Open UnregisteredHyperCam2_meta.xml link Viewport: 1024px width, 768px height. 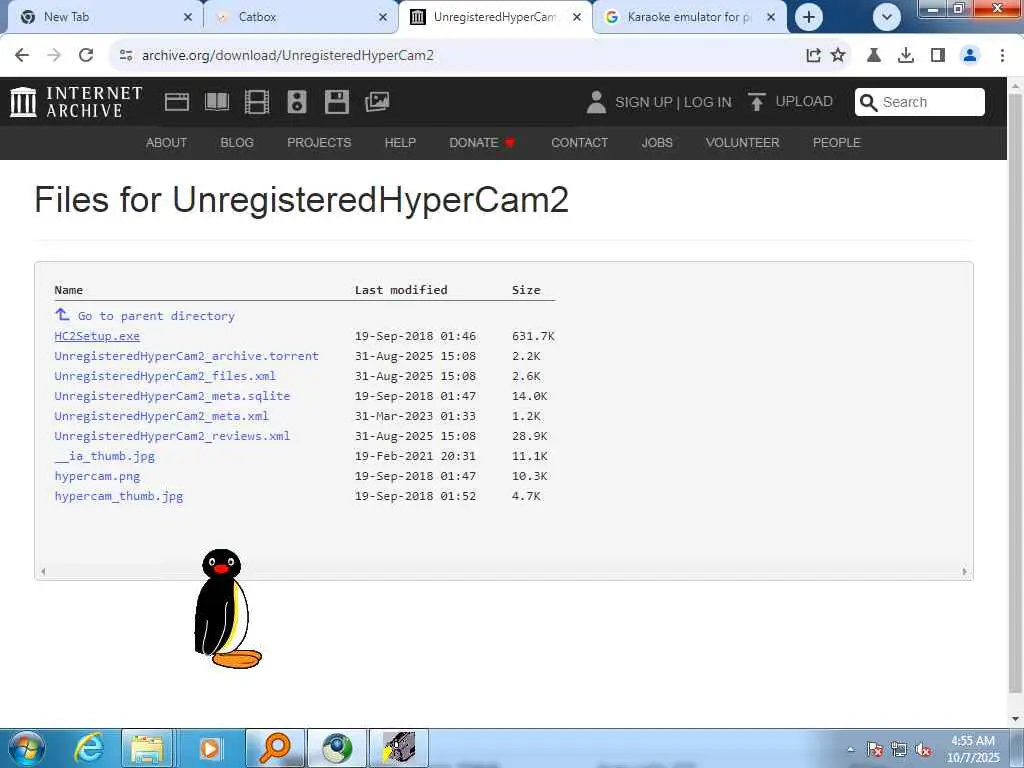[161, 416]
